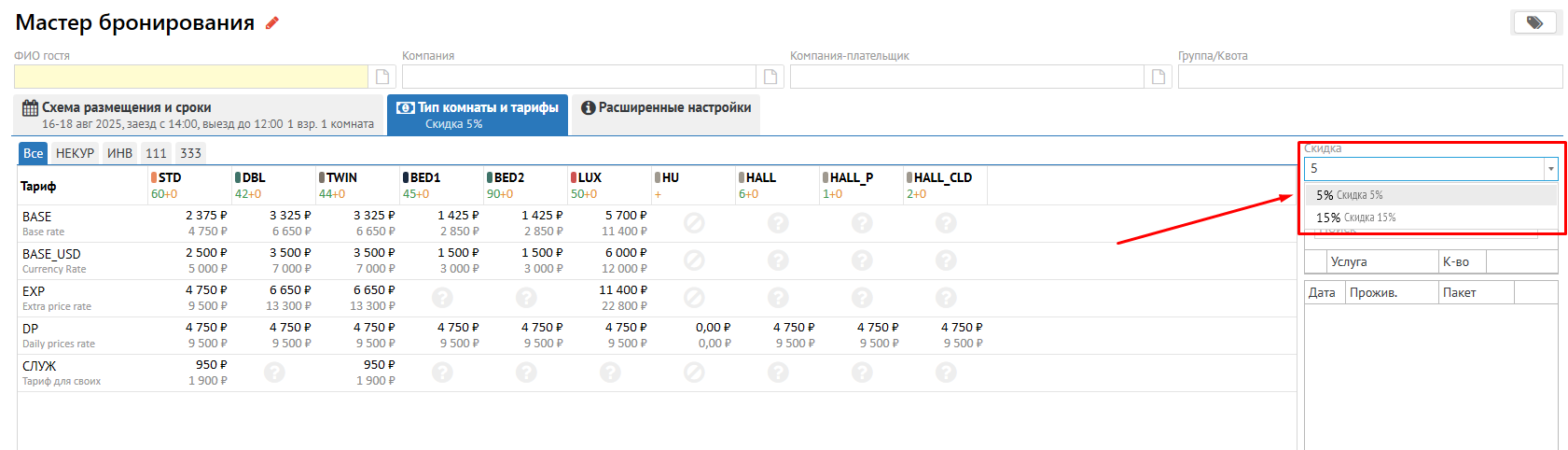Click the Прожив. column header
Viewport: 1568px width, 450px height.
(1392, 293)
